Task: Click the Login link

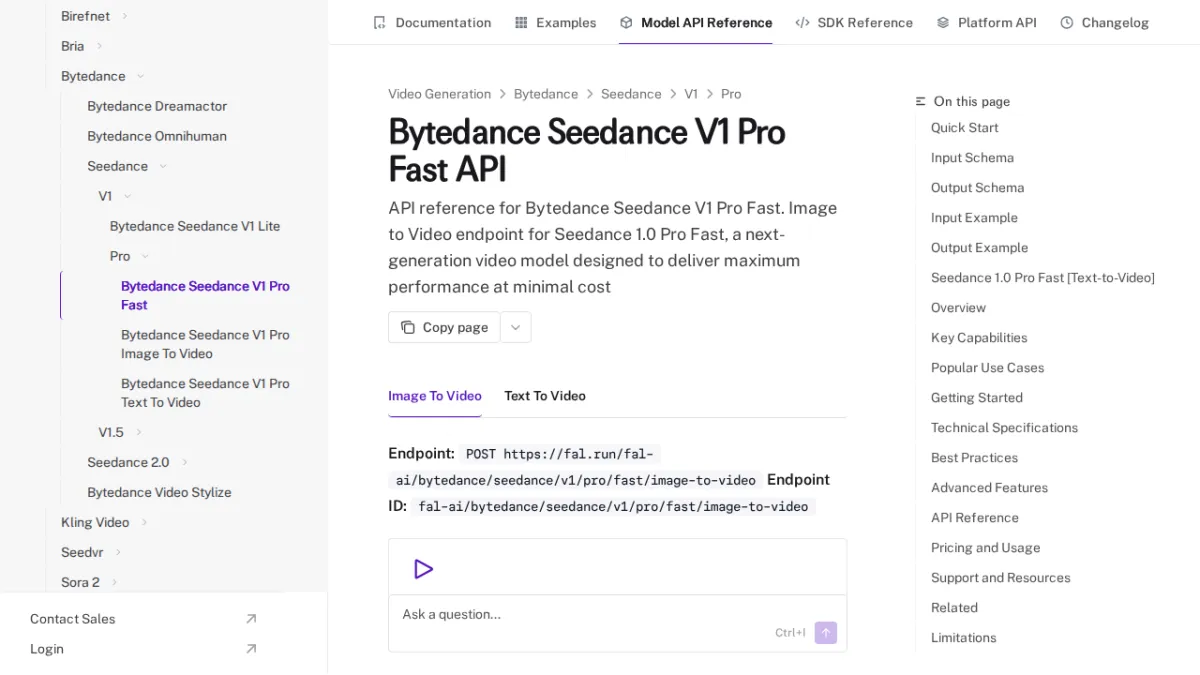Action: click(47, 649)
